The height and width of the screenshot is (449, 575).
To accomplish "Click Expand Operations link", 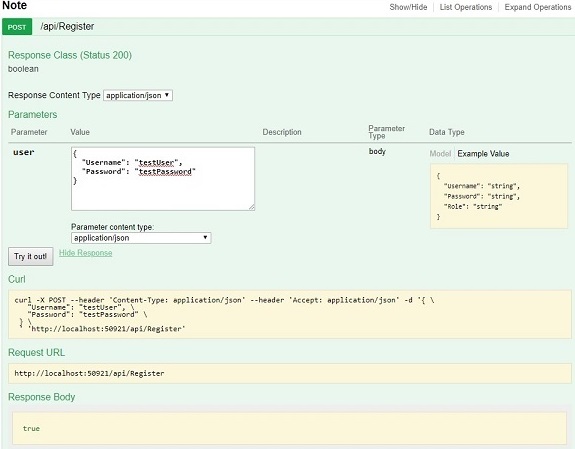I will 538,7.
